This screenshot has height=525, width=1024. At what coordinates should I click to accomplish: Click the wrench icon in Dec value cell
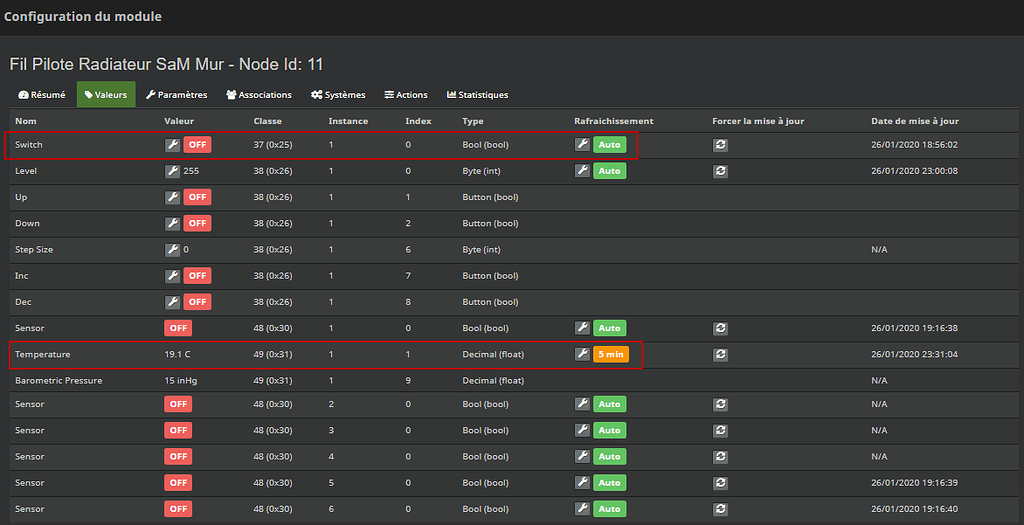(172, 302)
